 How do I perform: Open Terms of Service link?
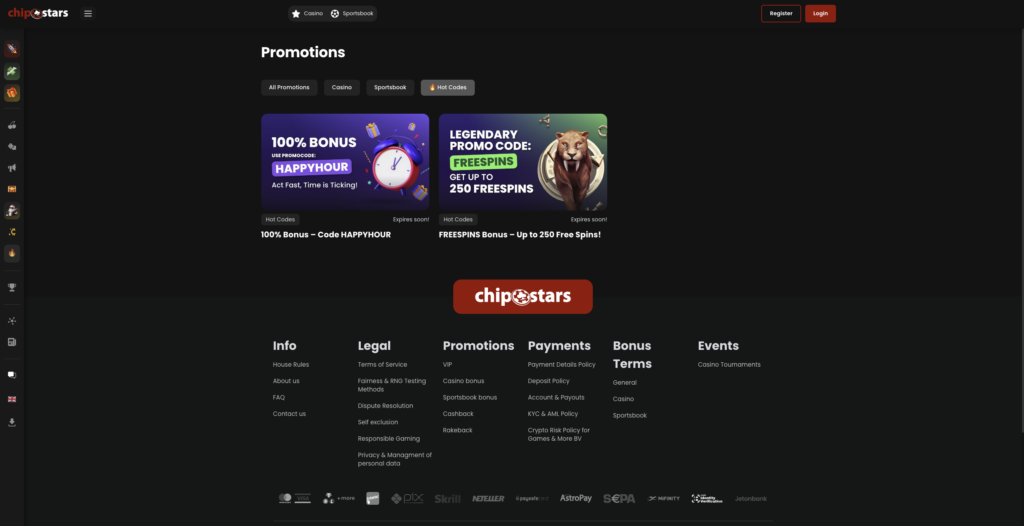click(x=383, y=365)
